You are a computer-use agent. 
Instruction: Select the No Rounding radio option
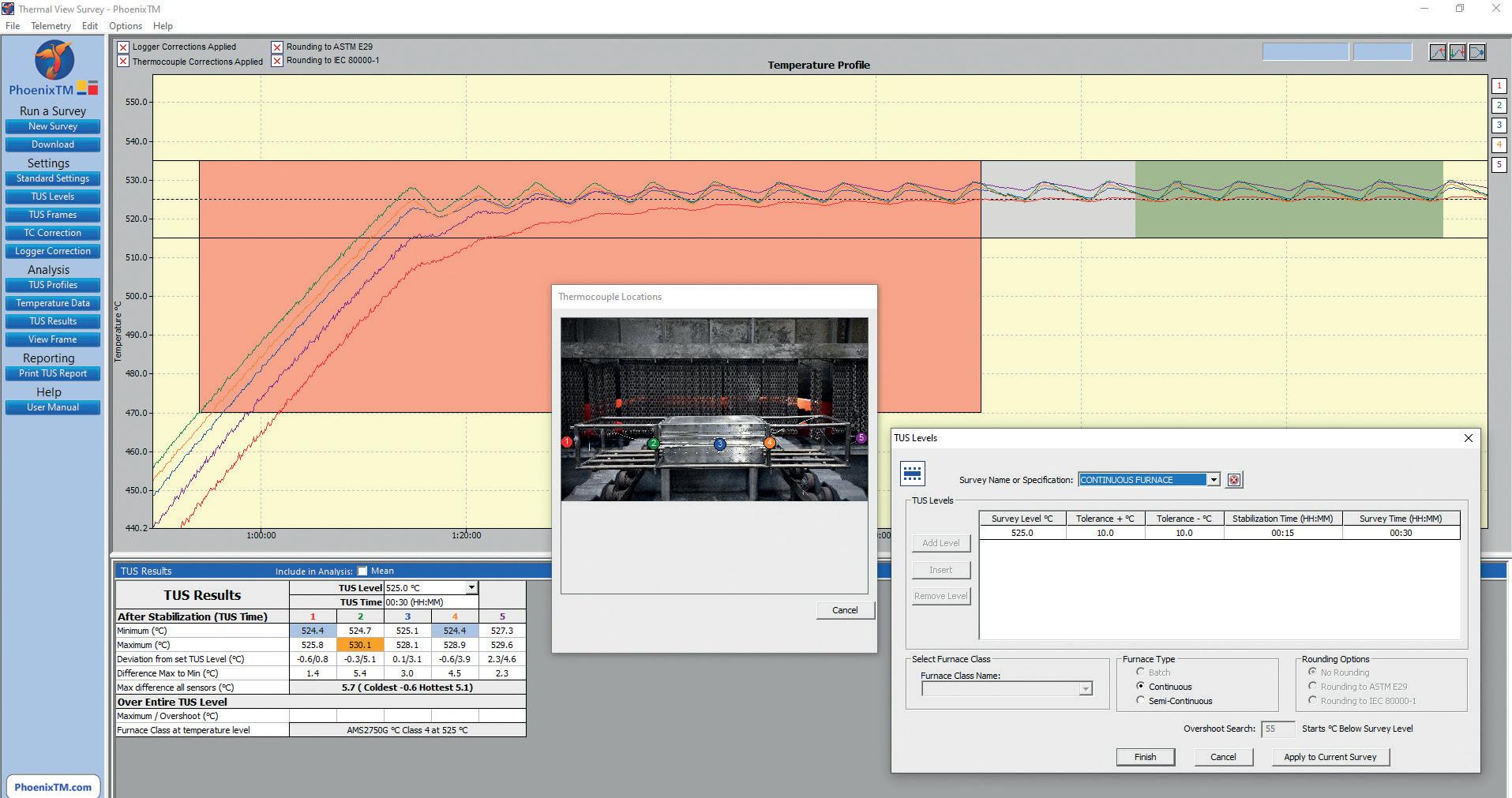1312,672
